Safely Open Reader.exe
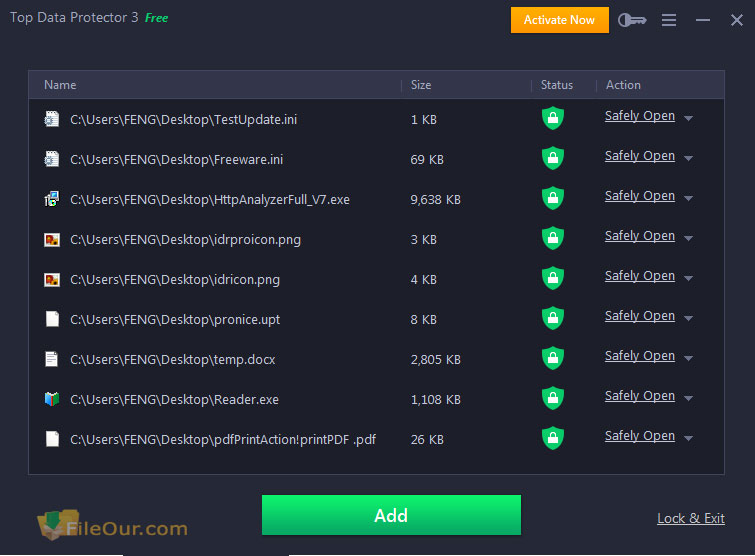 point(639,396)
